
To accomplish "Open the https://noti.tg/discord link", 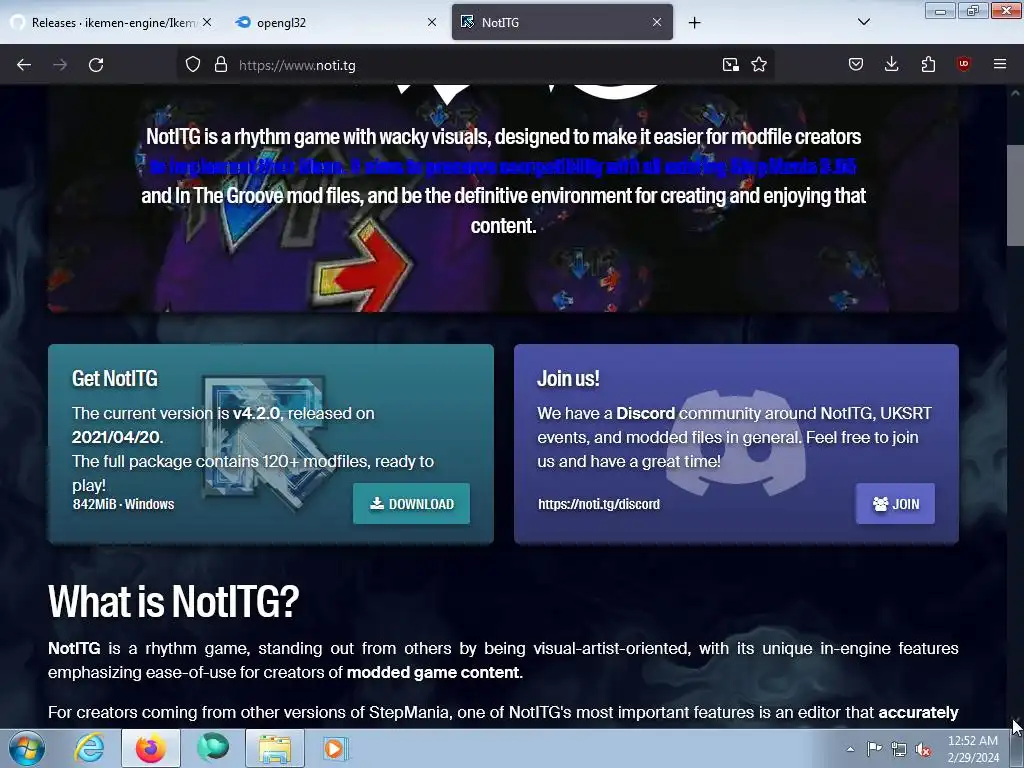I will [599, 504].
